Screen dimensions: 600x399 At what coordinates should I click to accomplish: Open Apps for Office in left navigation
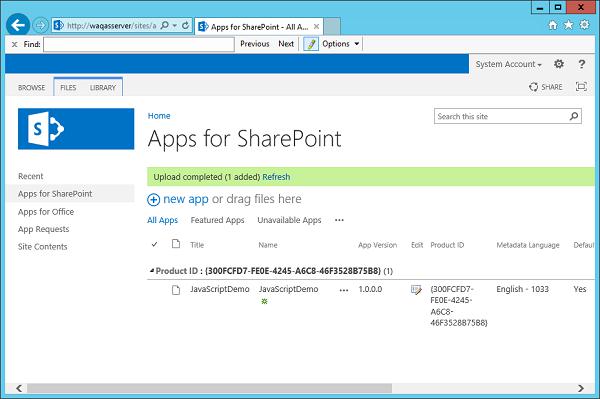pyautogui.click(x=46, y=212)
